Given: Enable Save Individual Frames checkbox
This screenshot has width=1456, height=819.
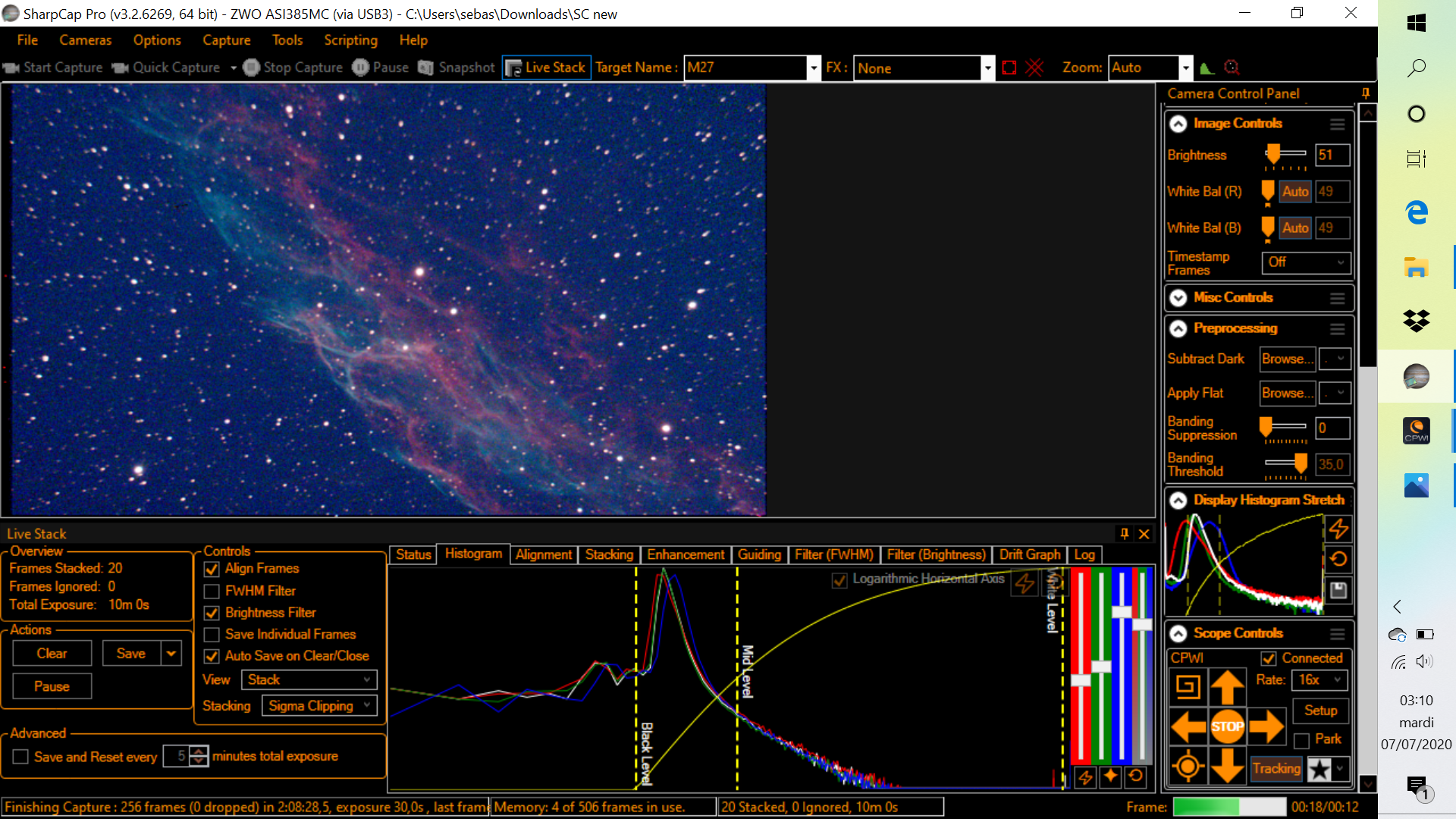Looking at the screenshot, I should pos(212,635).
